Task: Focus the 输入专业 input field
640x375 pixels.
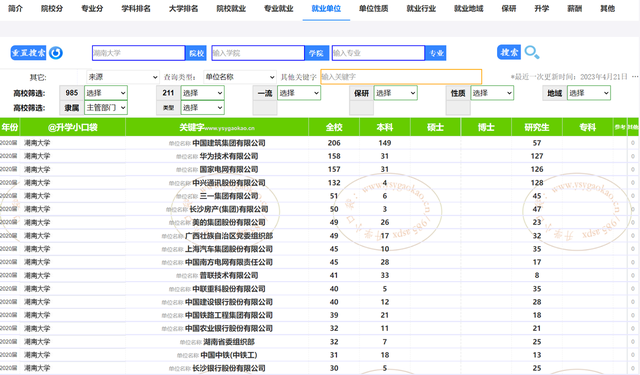Action: (378, 53)
